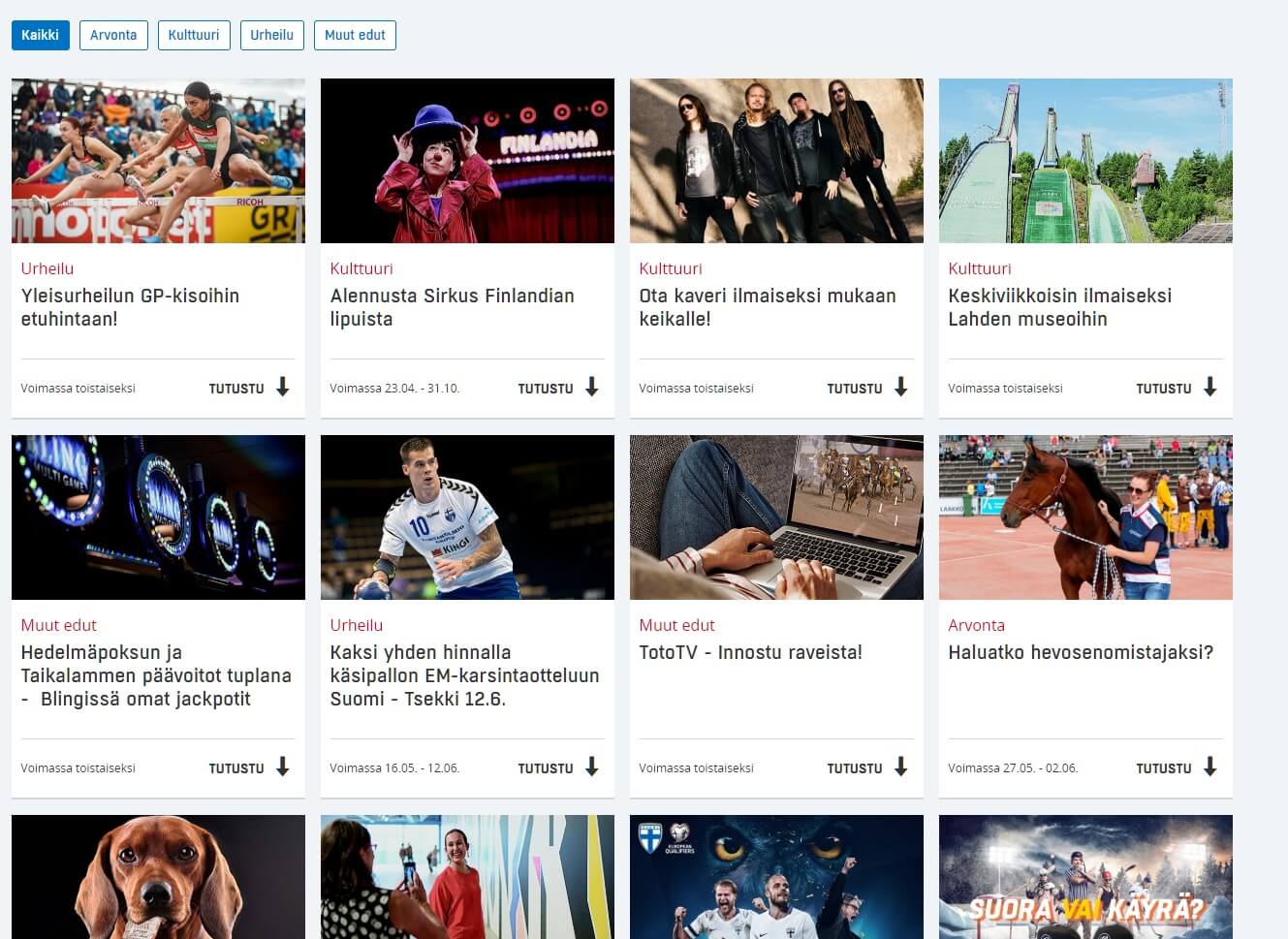
Task: Open the brown horse photo thumbnail
Action: [x=1085, y=517]
